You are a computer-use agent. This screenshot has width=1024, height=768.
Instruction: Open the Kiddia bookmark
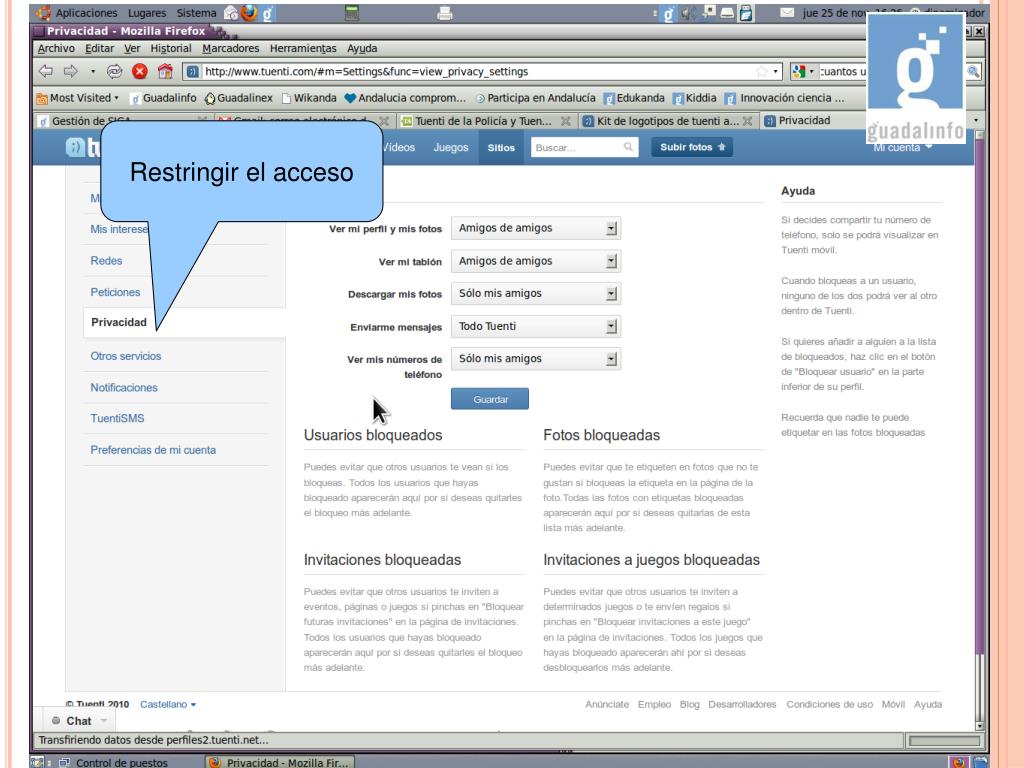point(695,98)
